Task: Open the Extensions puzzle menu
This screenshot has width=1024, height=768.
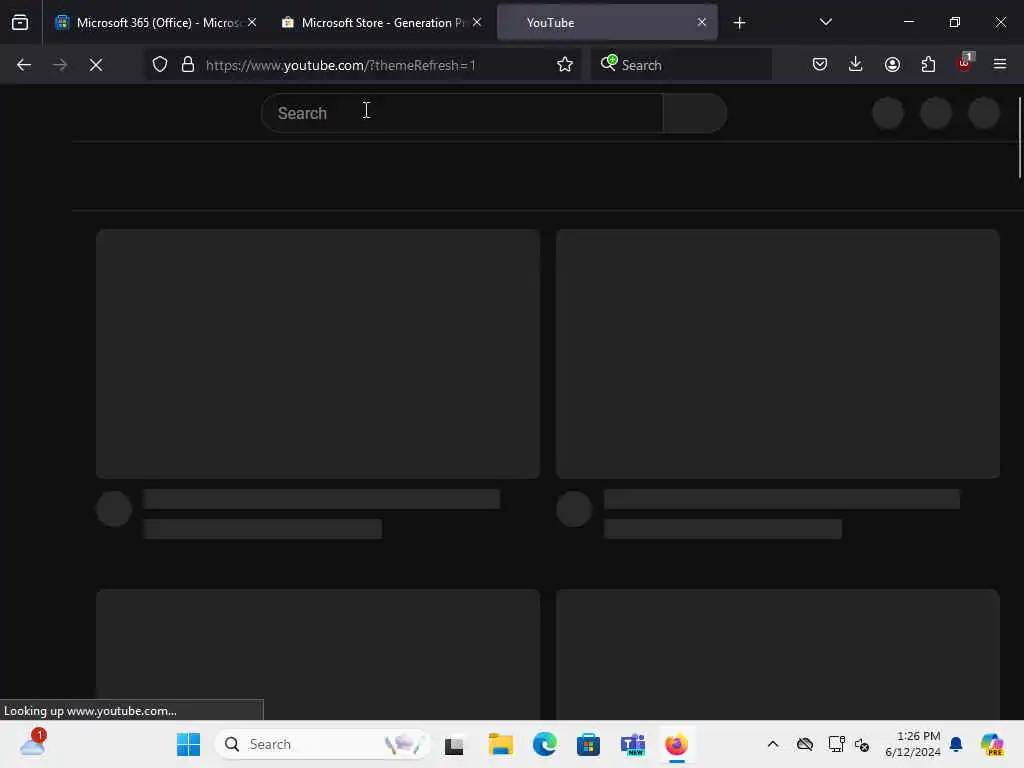Action: 928,64
